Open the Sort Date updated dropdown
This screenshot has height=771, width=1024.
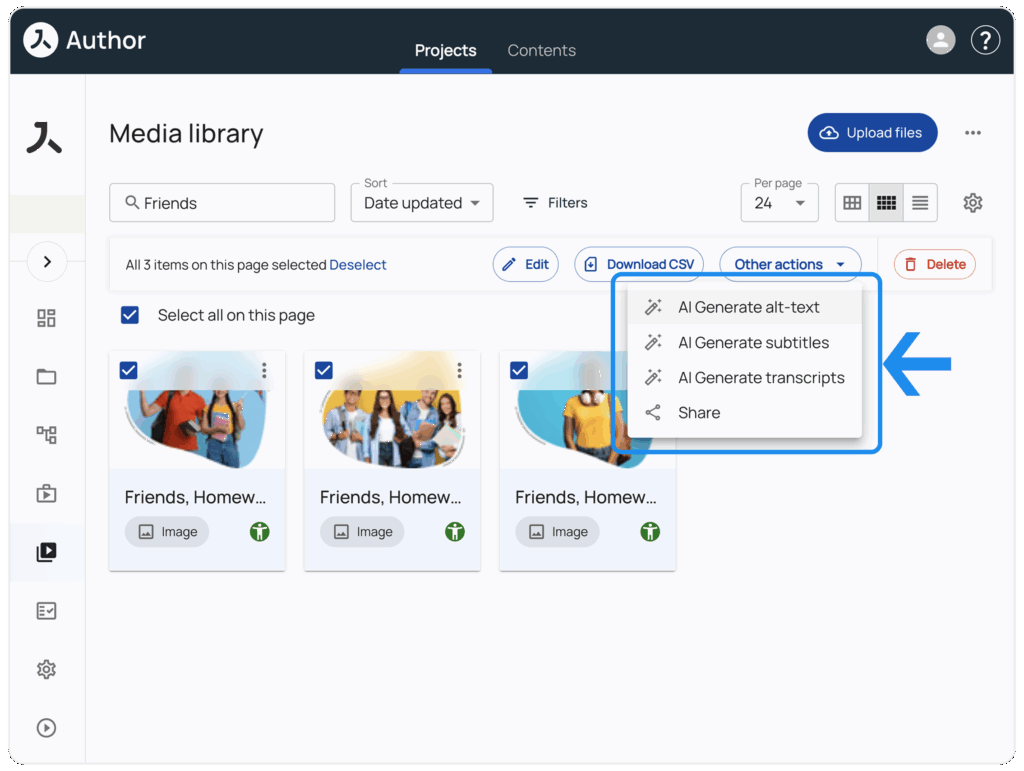point(421,203)
